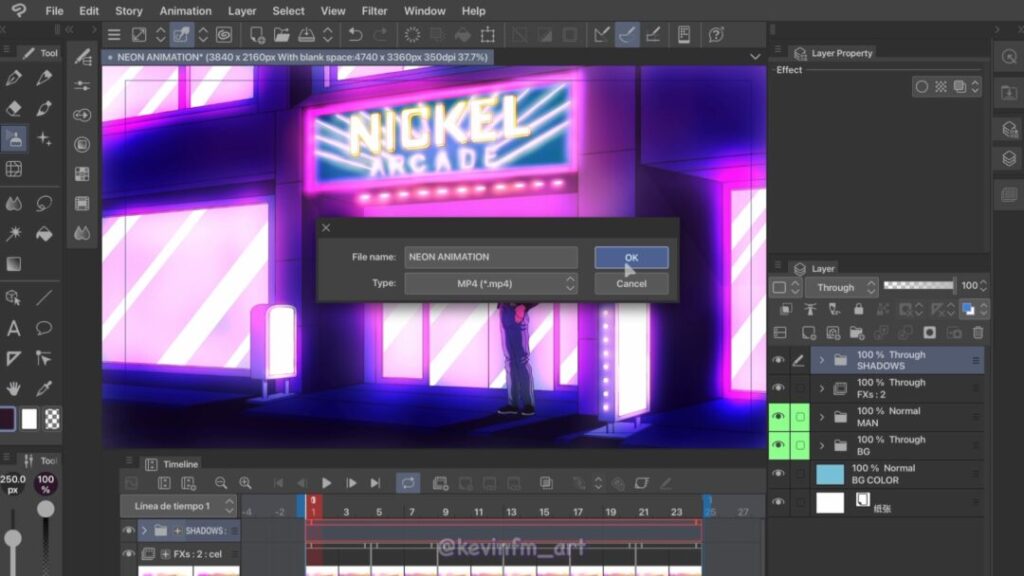
Task: Select the Eraser tool
Action: (14, 108)
